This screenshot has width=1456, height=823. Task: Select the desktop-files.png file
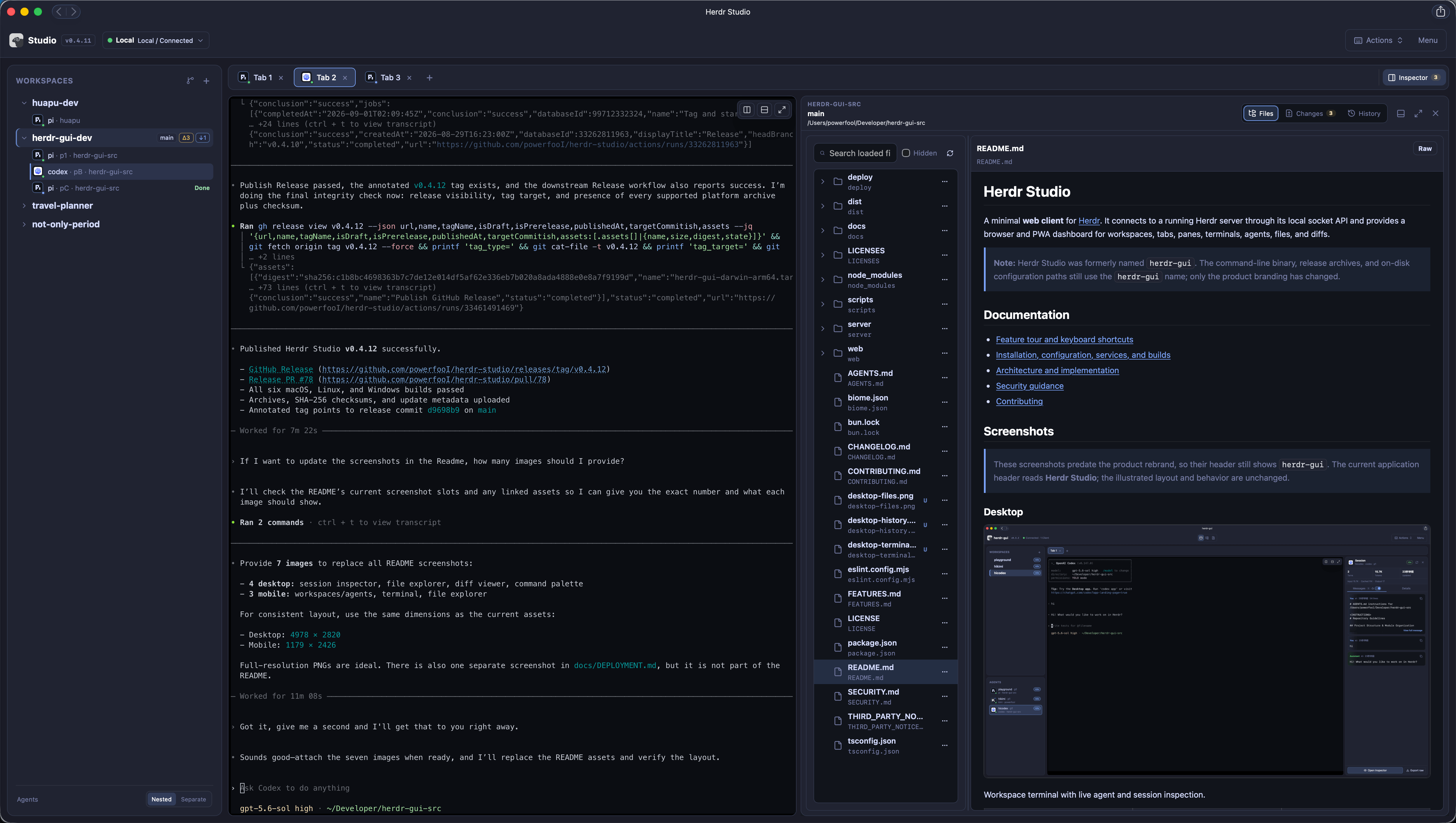[x=885, y=500]
